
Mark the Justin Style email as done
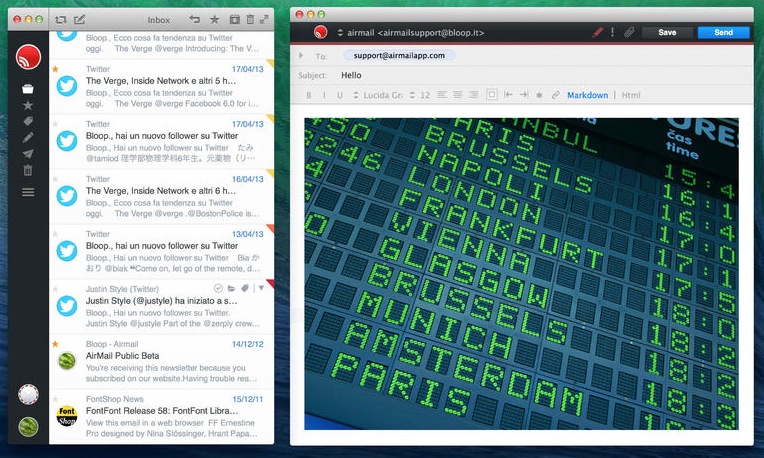point(218,288)
